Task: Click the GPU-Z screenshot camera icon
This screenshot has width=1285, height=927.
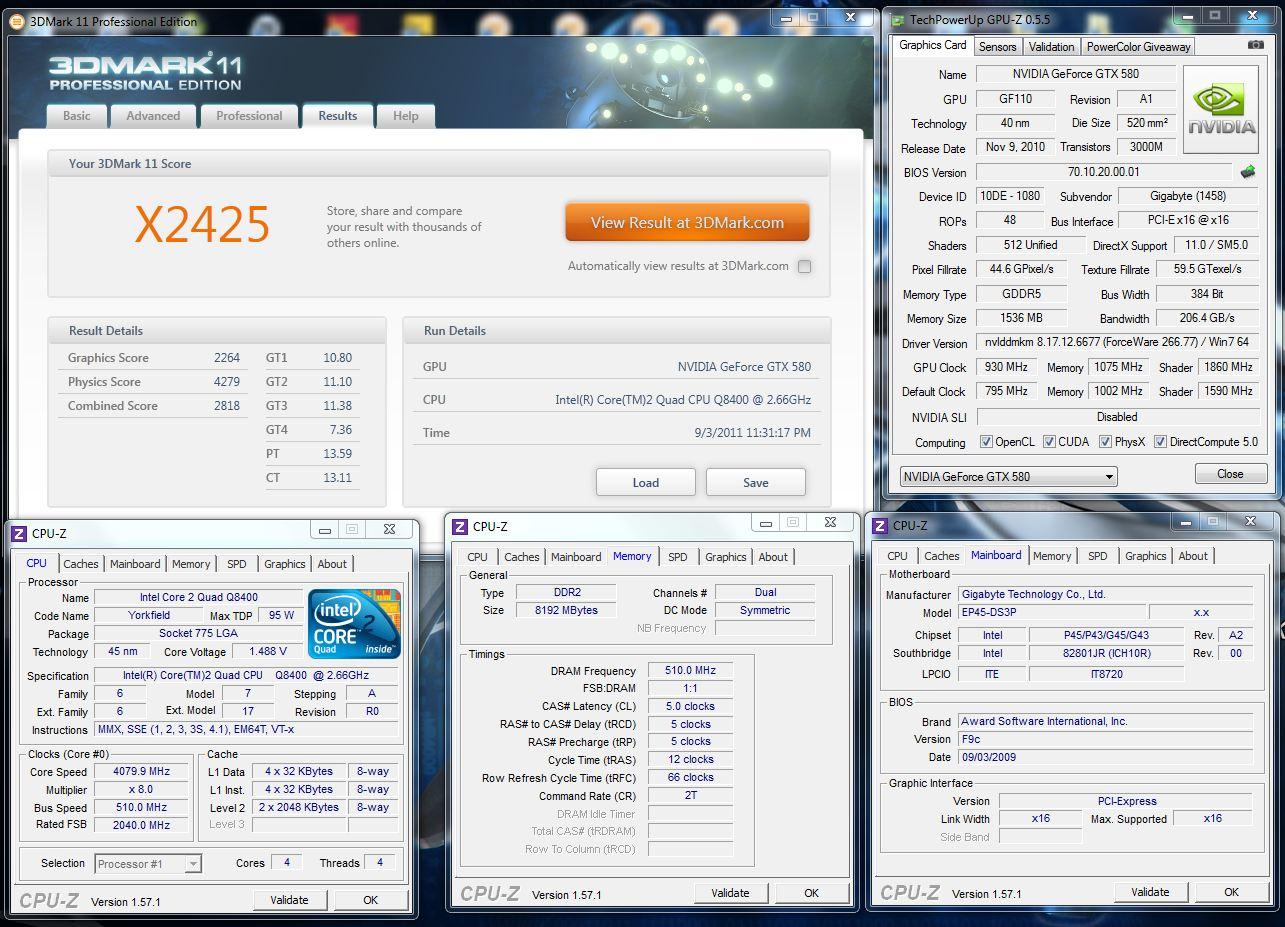Action: click(1255, 45)
